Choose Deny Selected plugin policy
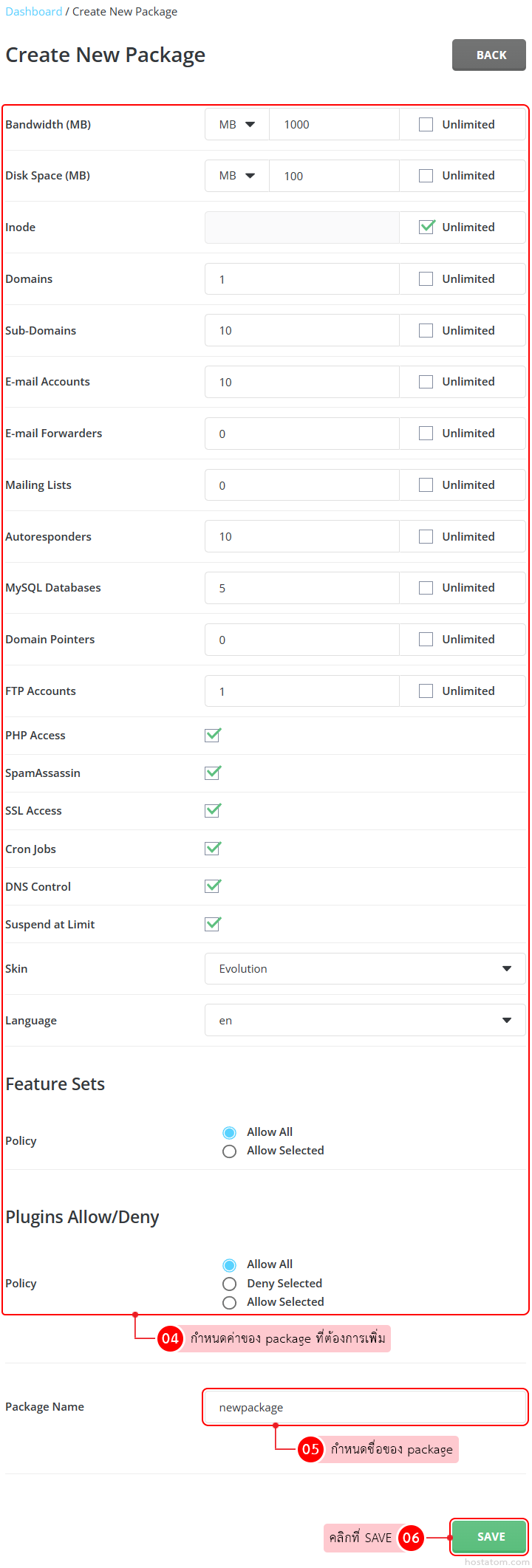Screen dimensions: 532x1568 [230, 1284]
